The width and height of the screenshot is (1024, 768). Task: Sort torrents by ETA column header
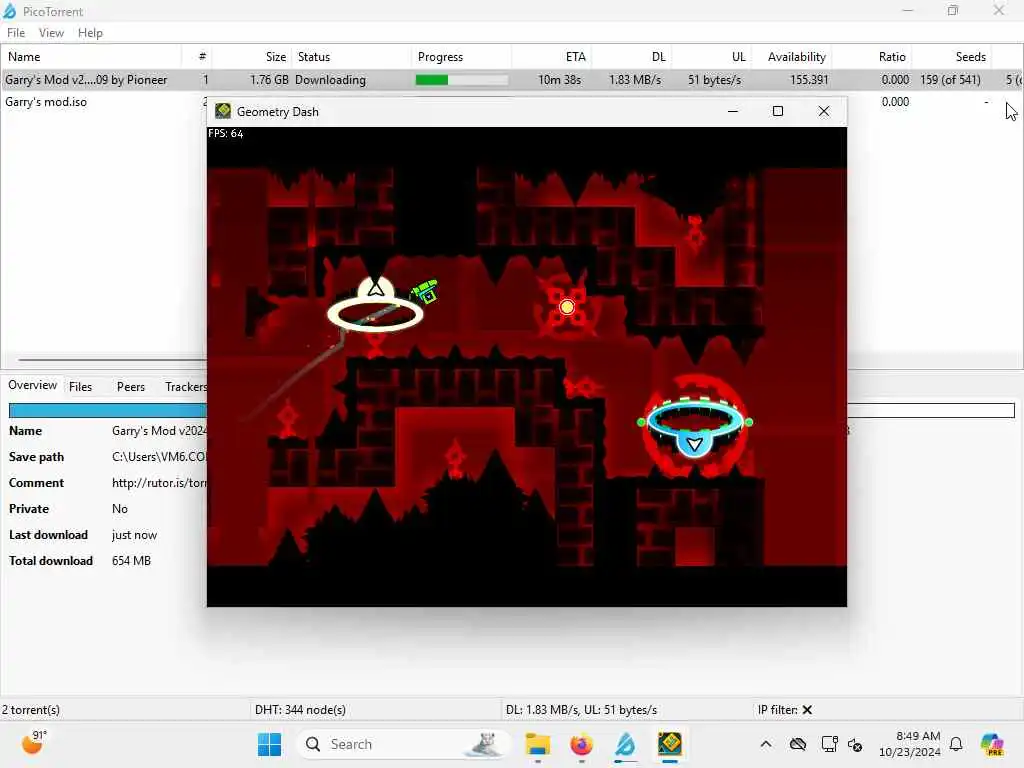coord(551,57)
